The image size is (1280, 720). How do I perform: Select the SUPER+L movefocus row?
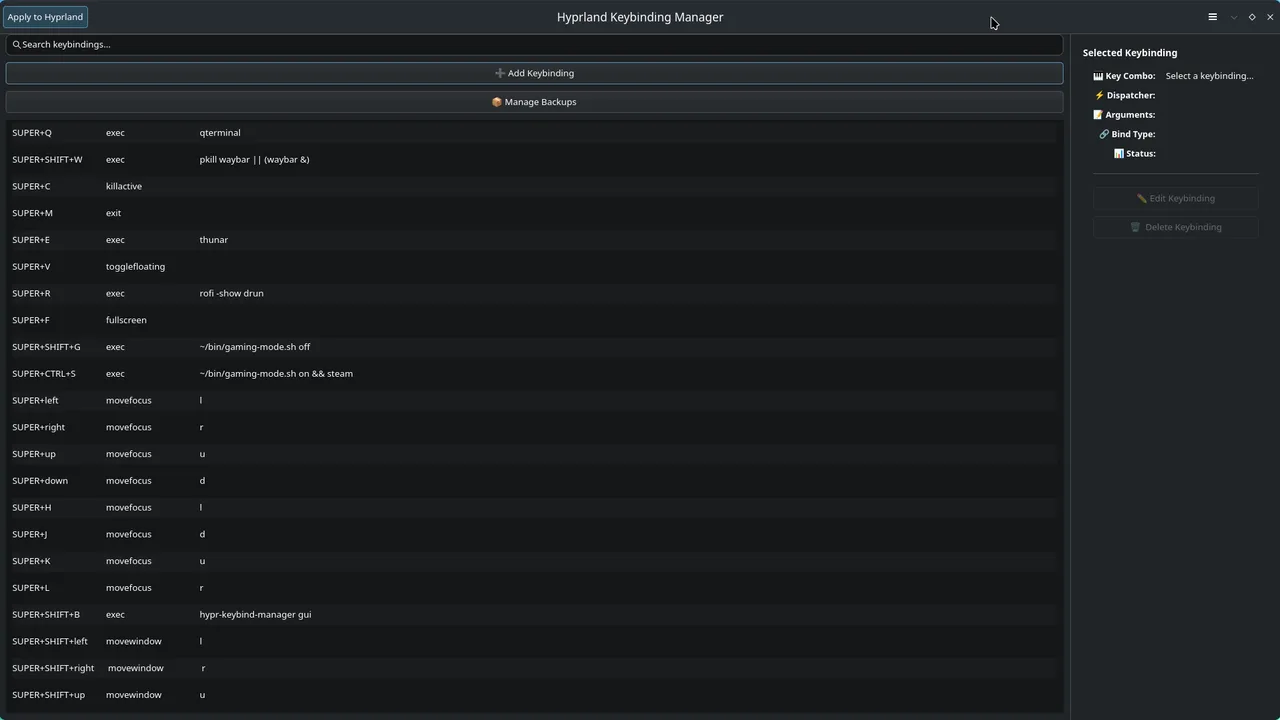point(532,588)
